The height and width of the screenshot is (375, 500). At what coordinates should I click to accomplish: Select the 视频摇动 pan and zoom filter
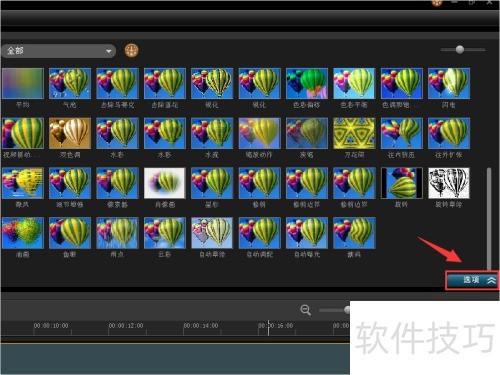[x=23, y=133]
